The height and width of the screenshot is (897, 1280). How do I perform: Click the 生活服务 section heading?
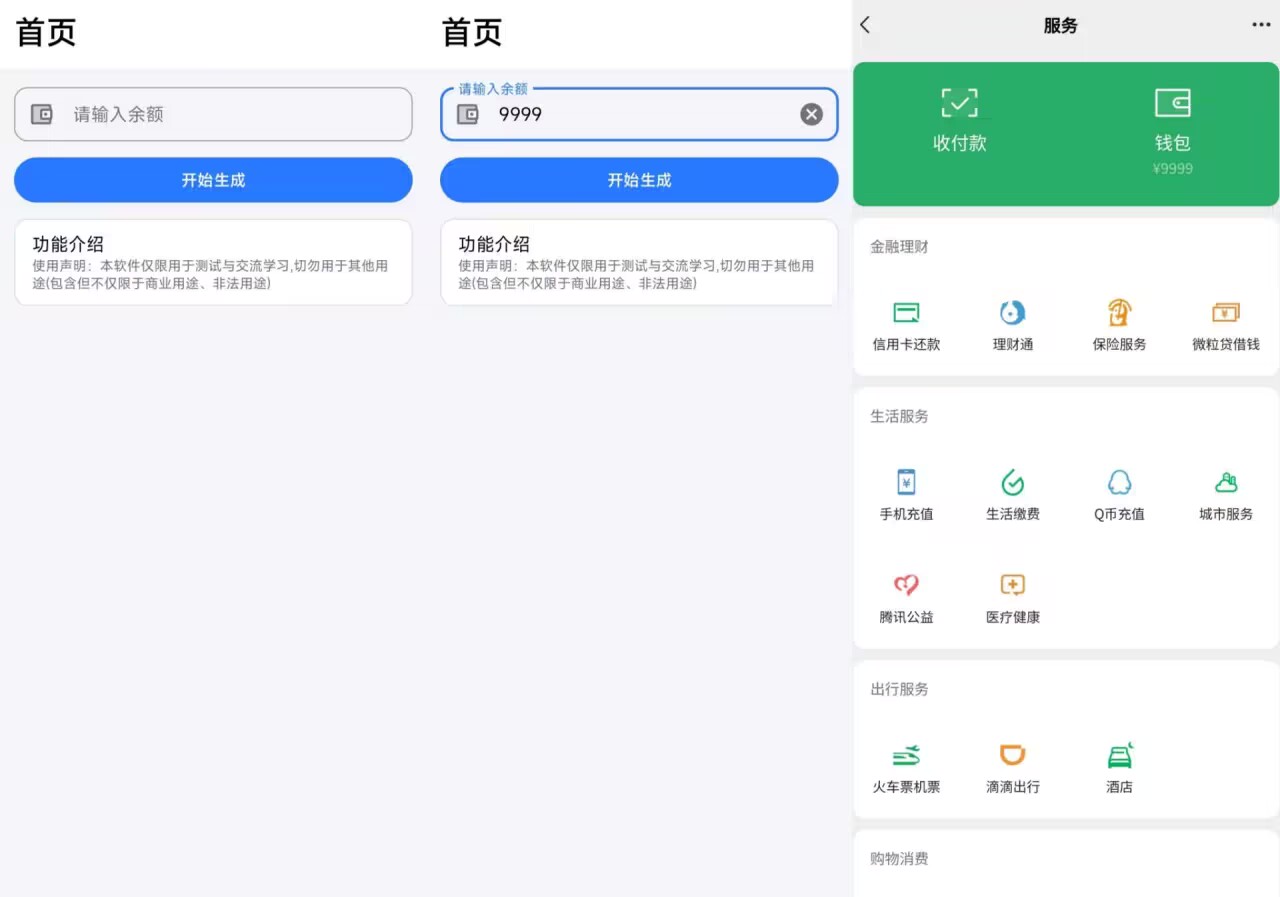pyautogui.click(x=899, y=416)
